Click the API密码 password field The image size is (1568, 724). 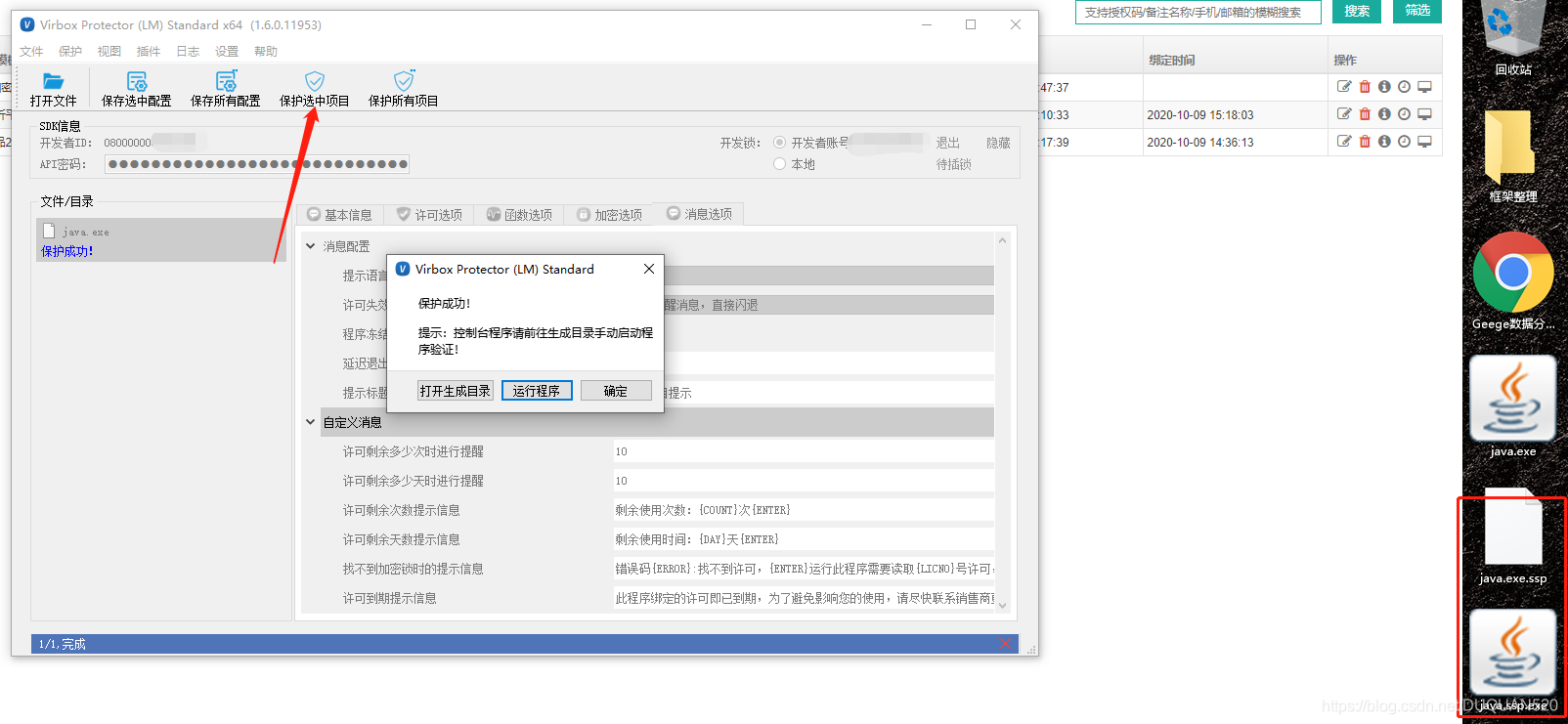[257, 164]
